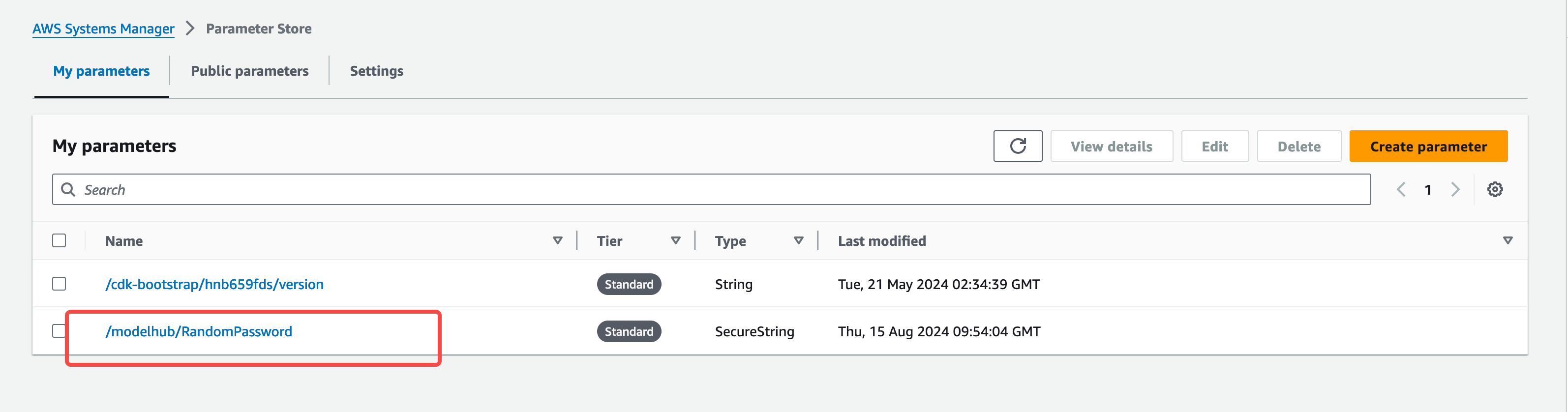Open /cdk-bootstrap/hnb659fds/version parameter link
1568x412 pixels.
tap(214, 284)
